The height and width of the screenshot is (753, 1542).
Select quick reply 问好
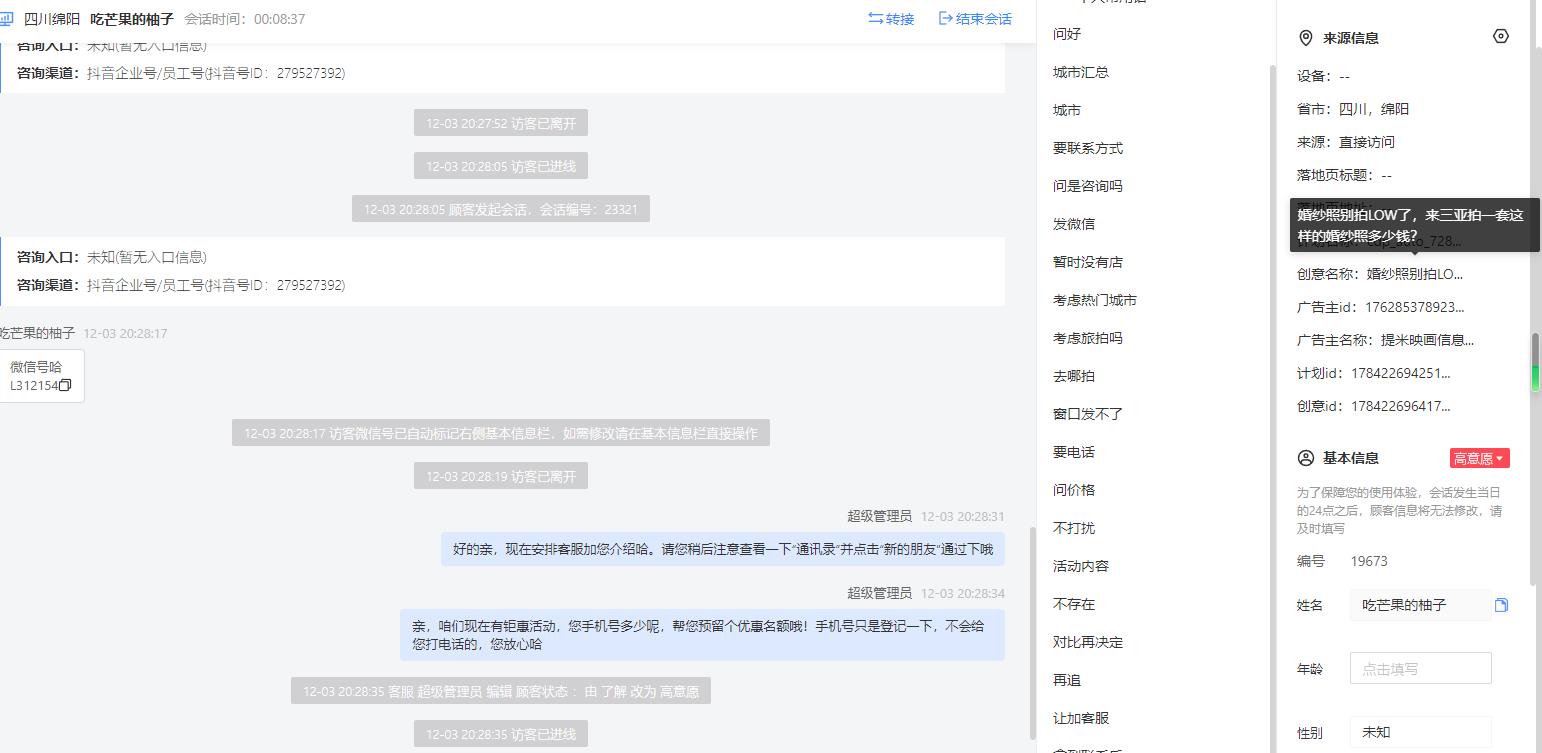click(x=1067, y=34)
